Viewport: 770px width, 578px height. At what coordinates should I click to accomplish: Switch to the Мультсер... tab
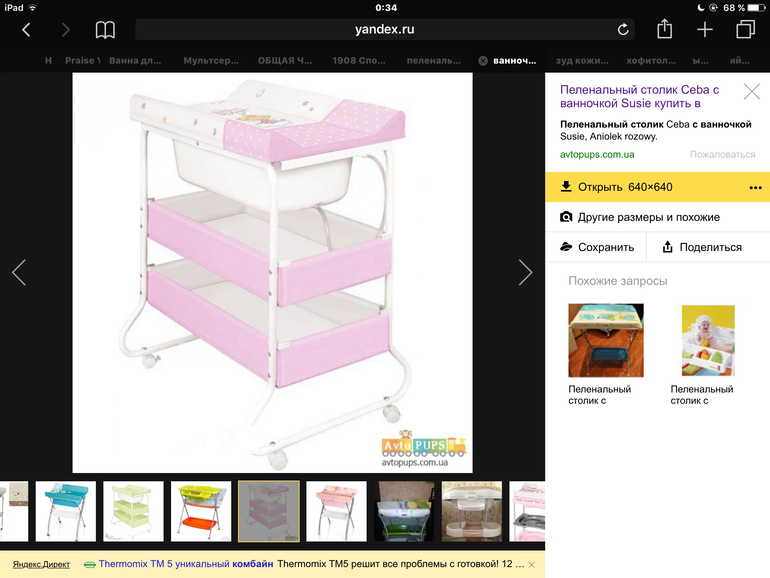click(211, 60)
